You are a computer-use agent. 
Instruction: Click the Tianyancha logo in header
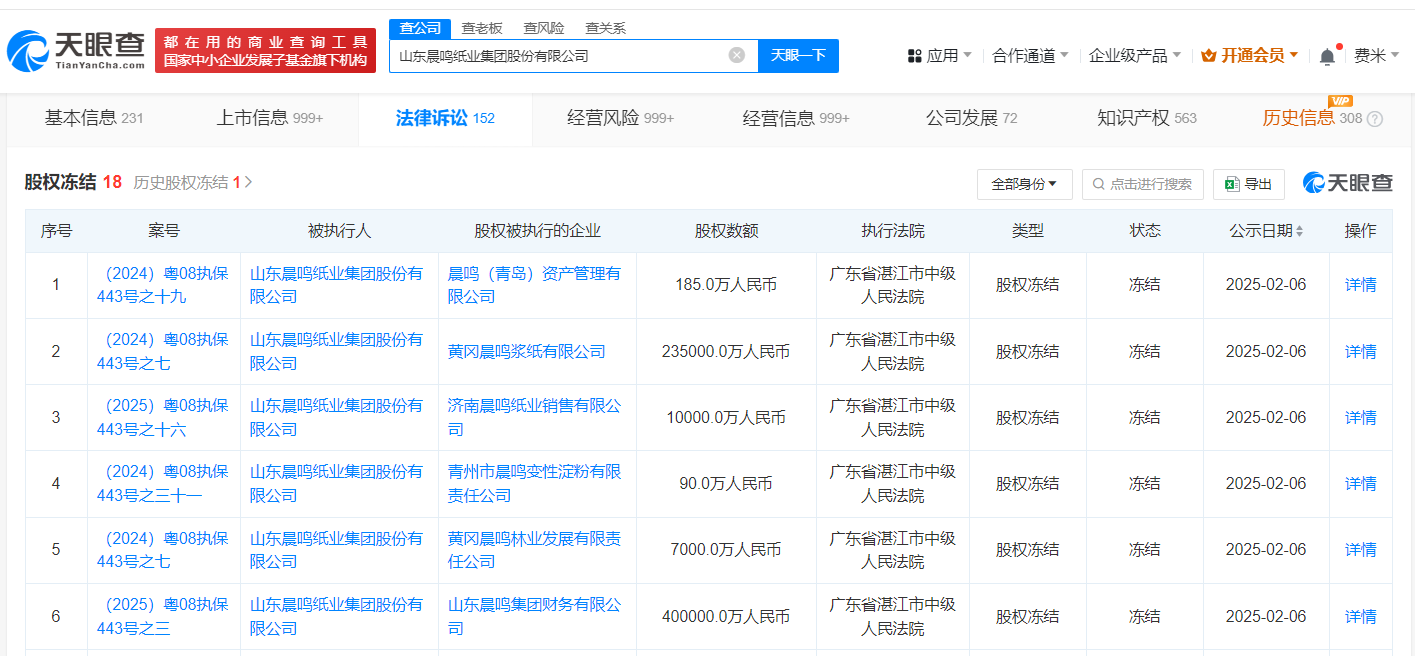(x=76, y=50)
